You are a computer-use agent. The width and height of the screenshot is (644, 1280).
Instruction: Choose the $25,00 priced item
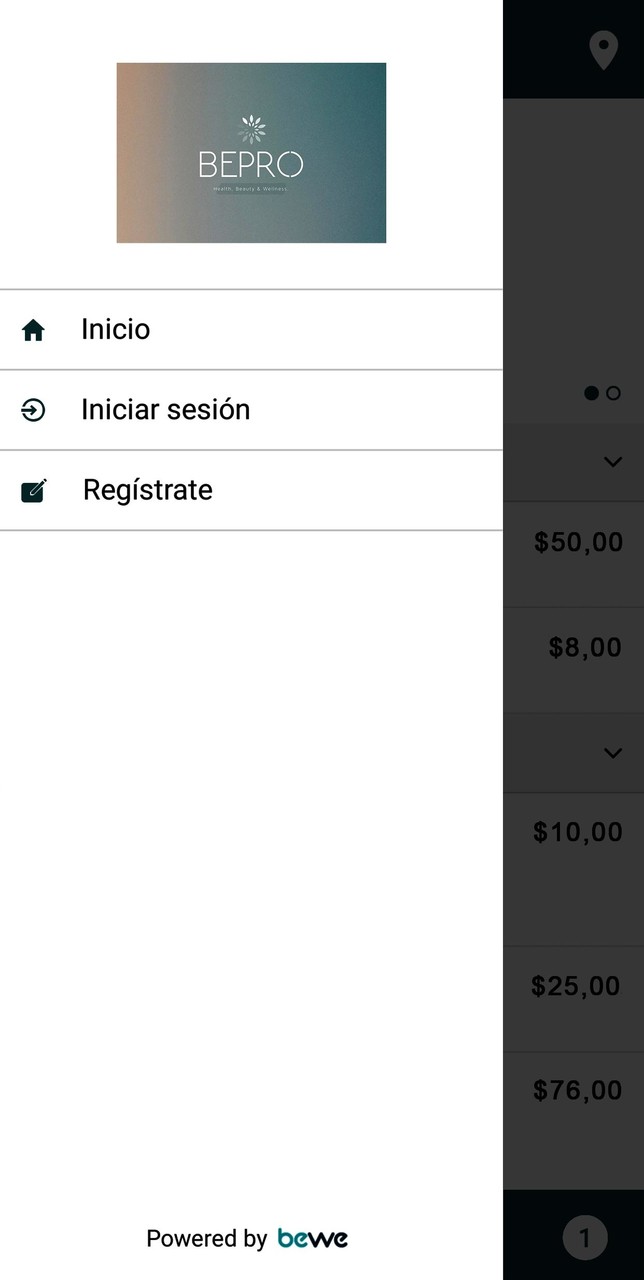(x=576, y=987)
